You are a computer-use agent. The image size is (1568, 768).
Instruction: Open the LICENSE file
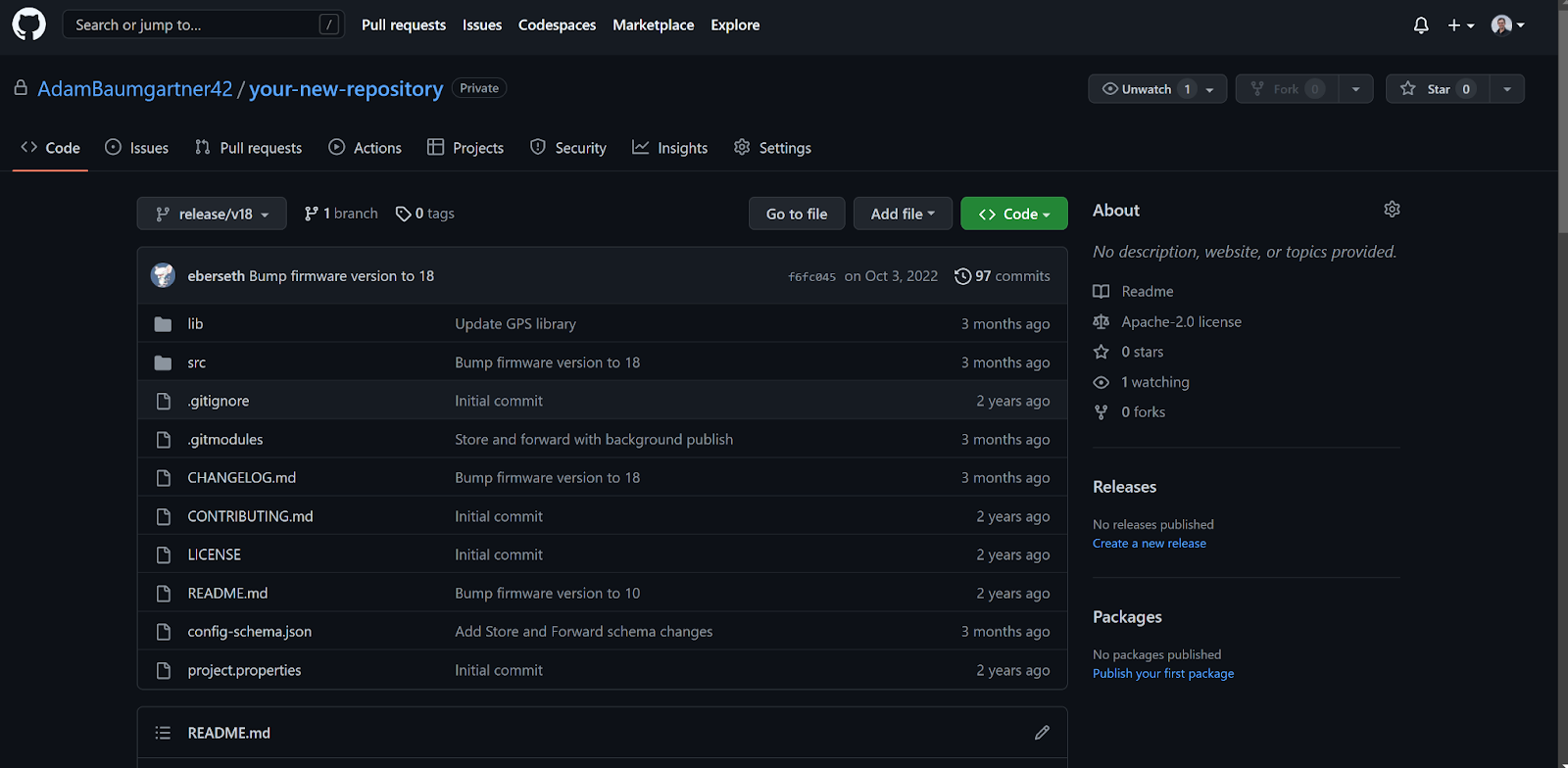[215, 554]
